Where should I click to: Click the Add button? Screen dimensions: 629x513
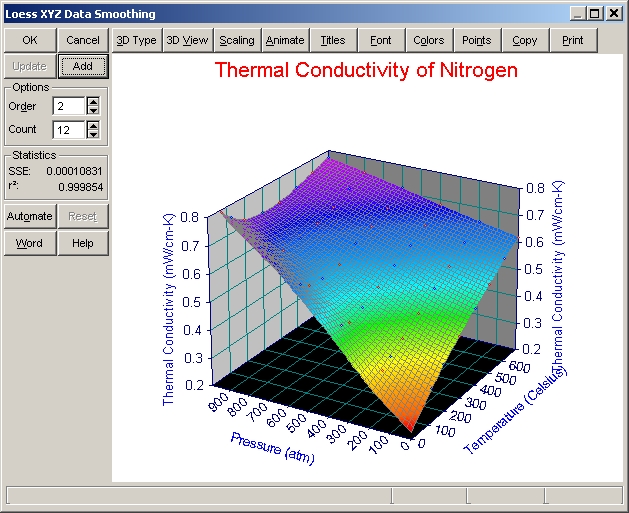tap(83, 66)
